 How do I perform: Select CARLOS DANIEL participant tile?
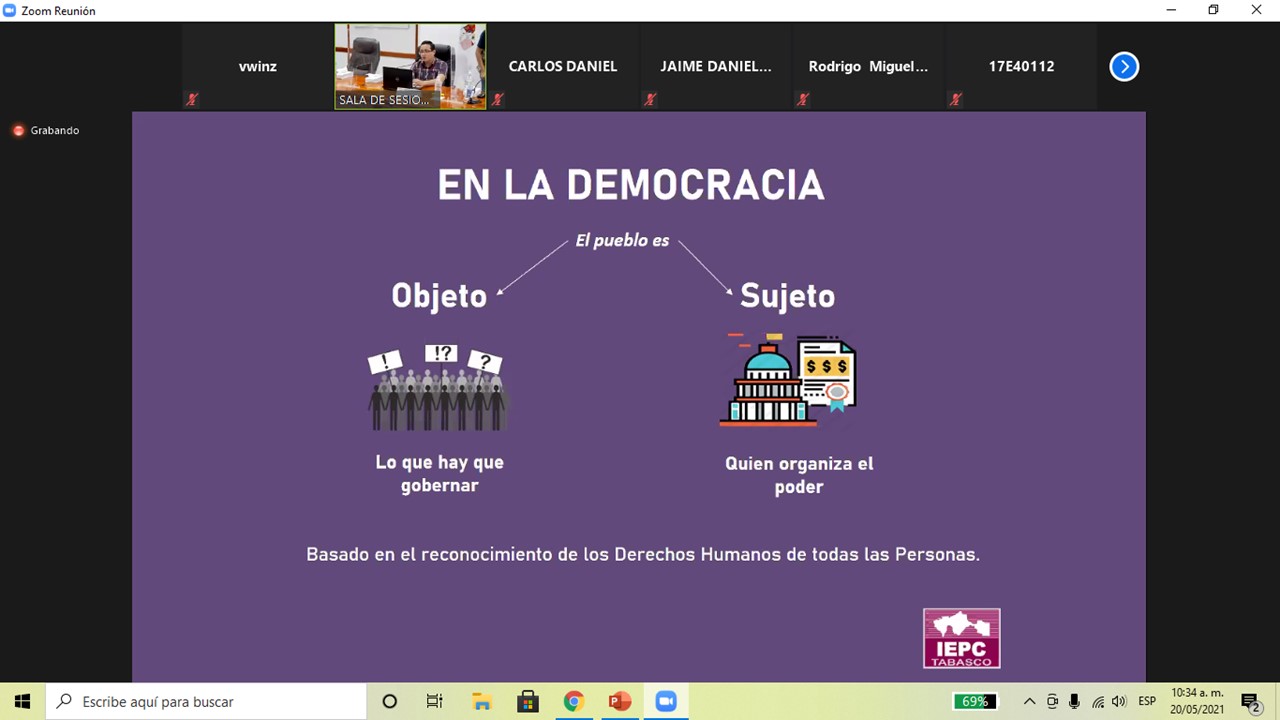coord(563,66)
